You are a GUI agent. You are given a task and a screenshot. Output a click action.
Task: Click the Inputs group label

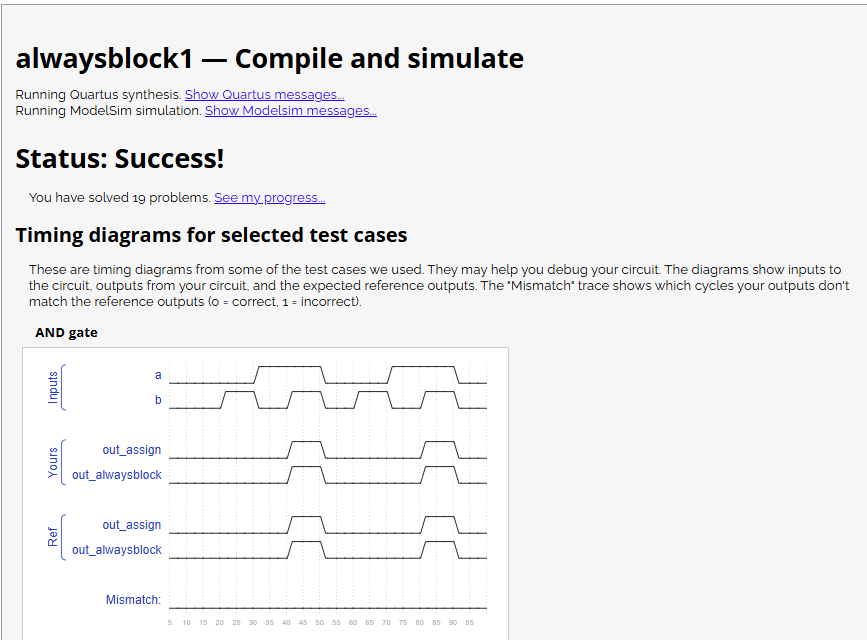(x=55, y=387)
